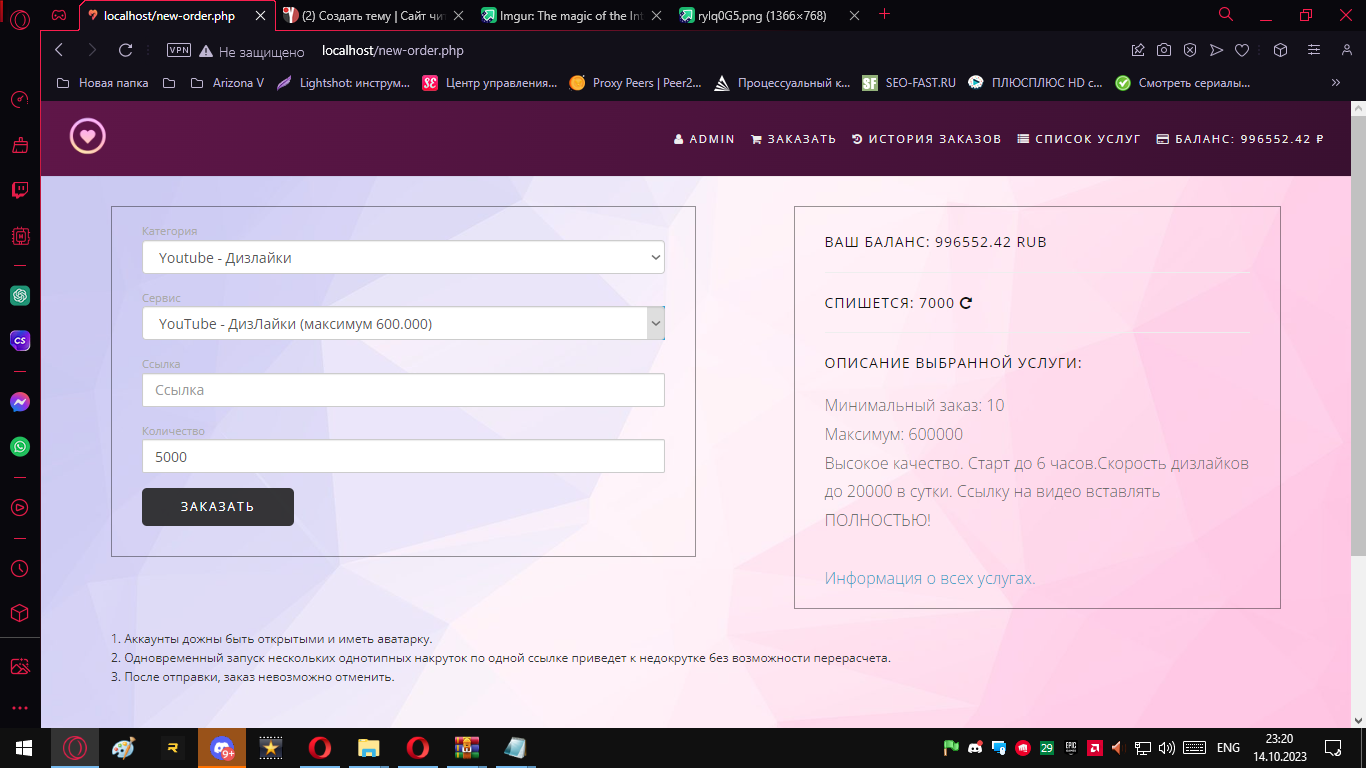Image resolution: width=1366 pixels, height=768 pixels.
Task: Click the Количество field containing 5000
Action: click(403, 456)
